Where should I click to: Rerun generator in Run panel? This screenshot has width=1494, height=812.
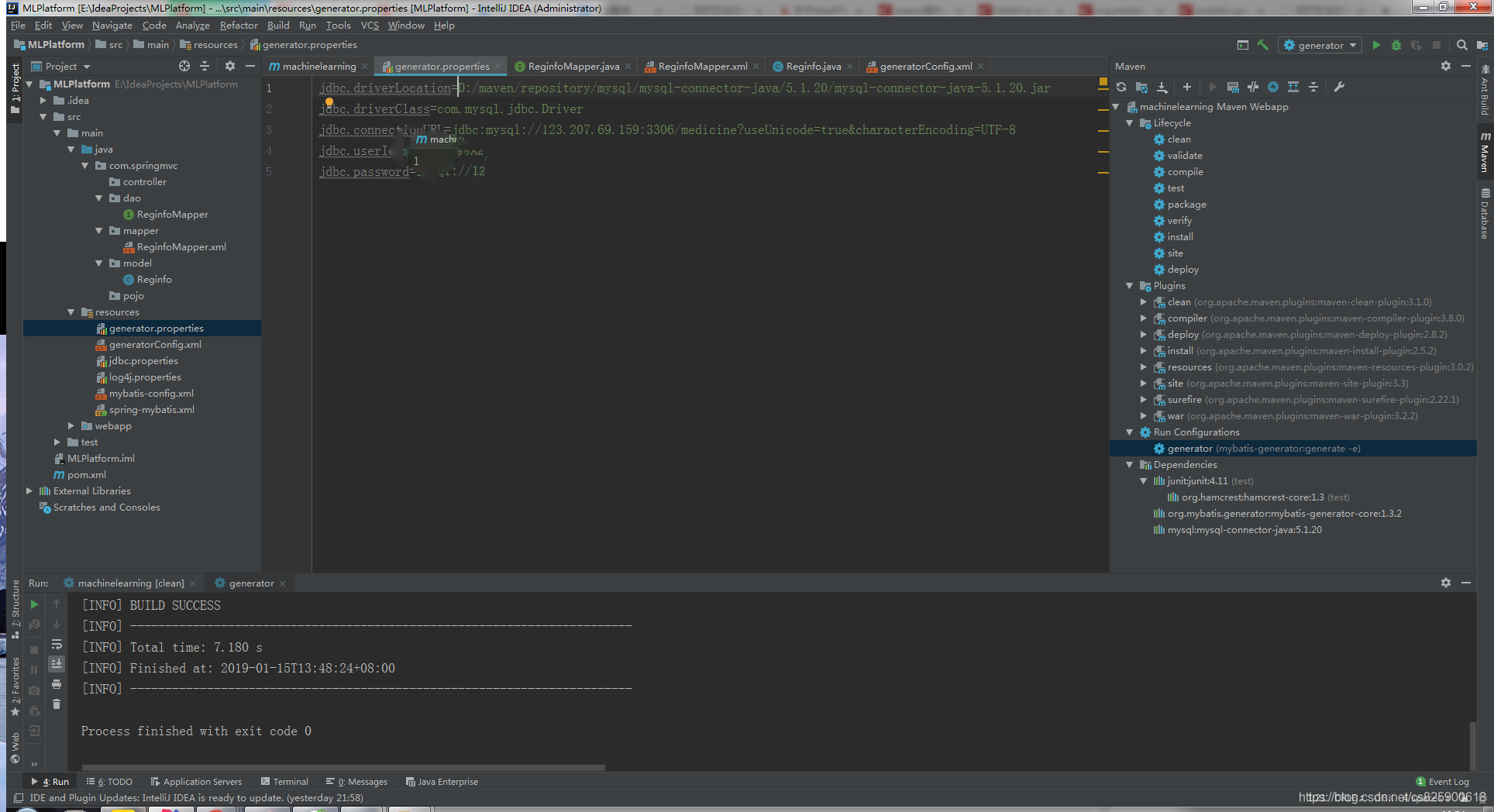[34, 604]
